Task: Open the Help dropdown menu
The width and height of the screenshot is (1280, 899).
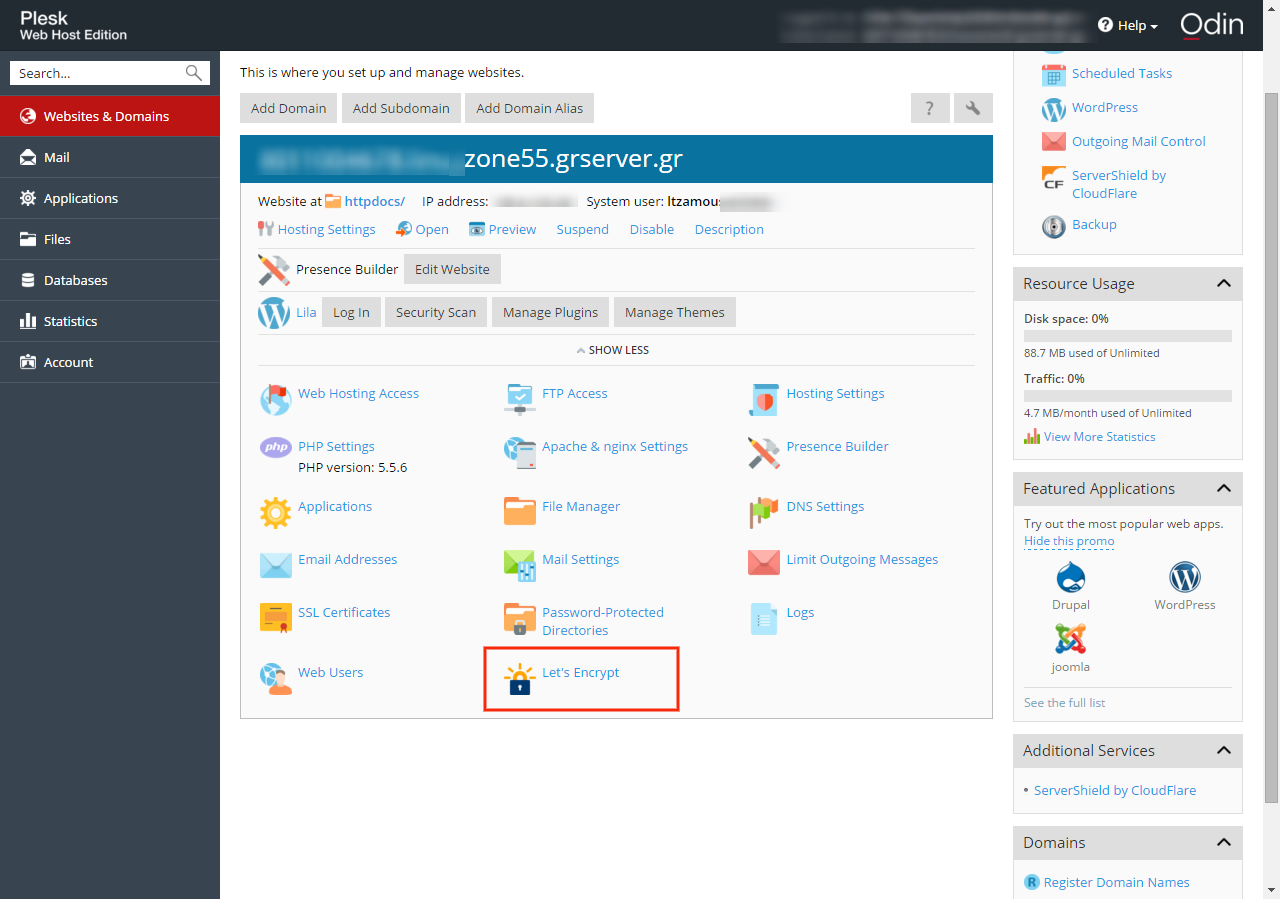Action: pos(1128,25)
